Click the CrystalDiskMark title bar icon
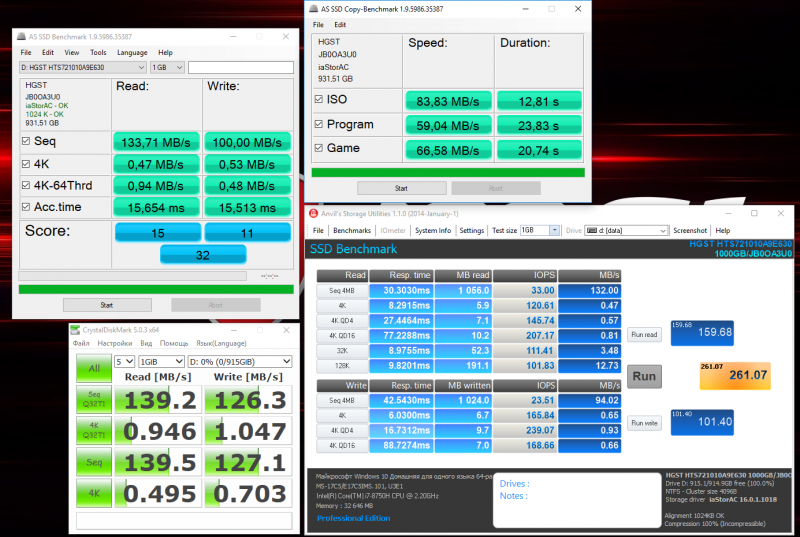The image size is (800, 537). (x=76, y=330)
